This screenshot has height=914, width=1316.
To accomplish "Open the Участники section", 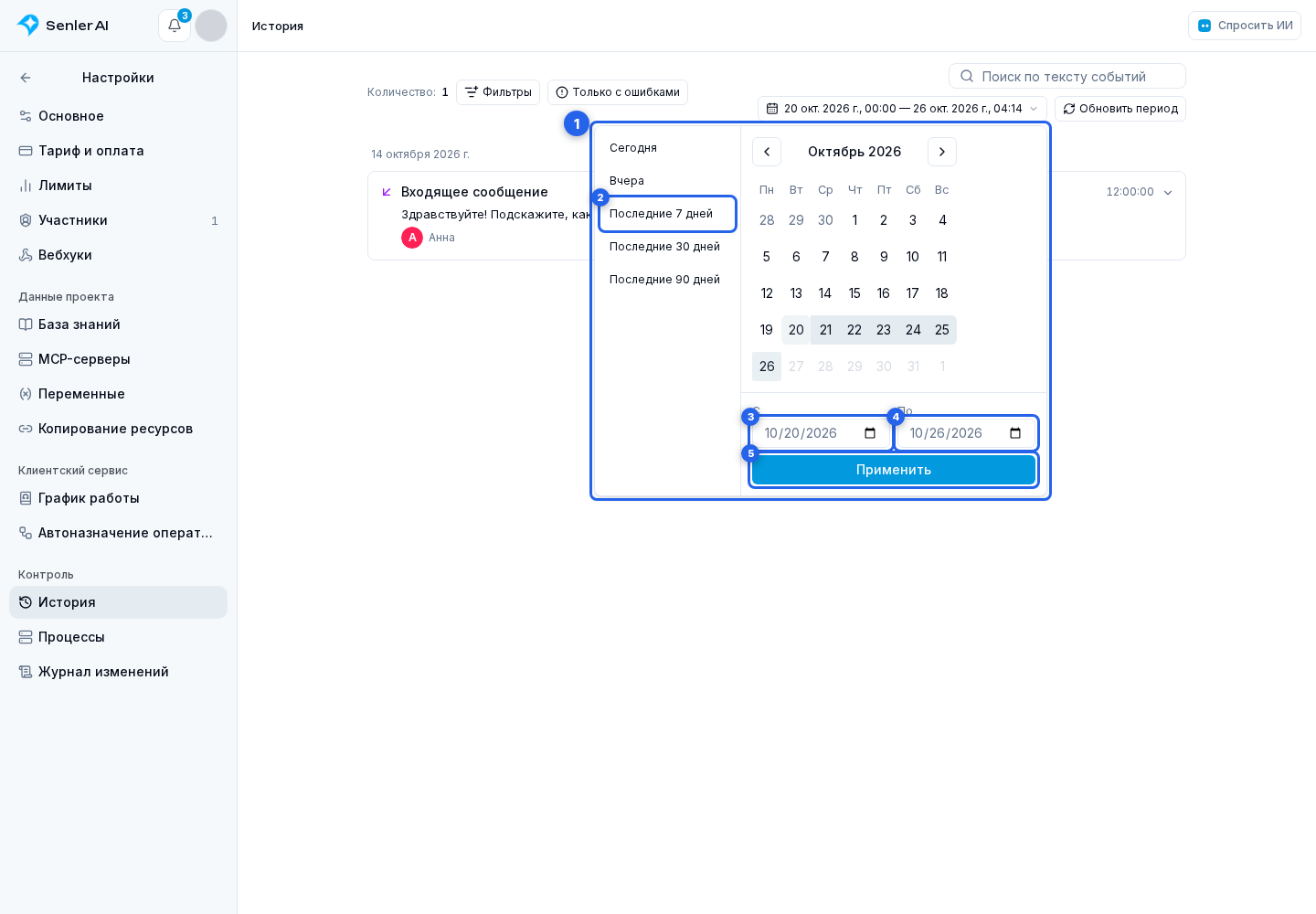I will (x=119, y=220).
